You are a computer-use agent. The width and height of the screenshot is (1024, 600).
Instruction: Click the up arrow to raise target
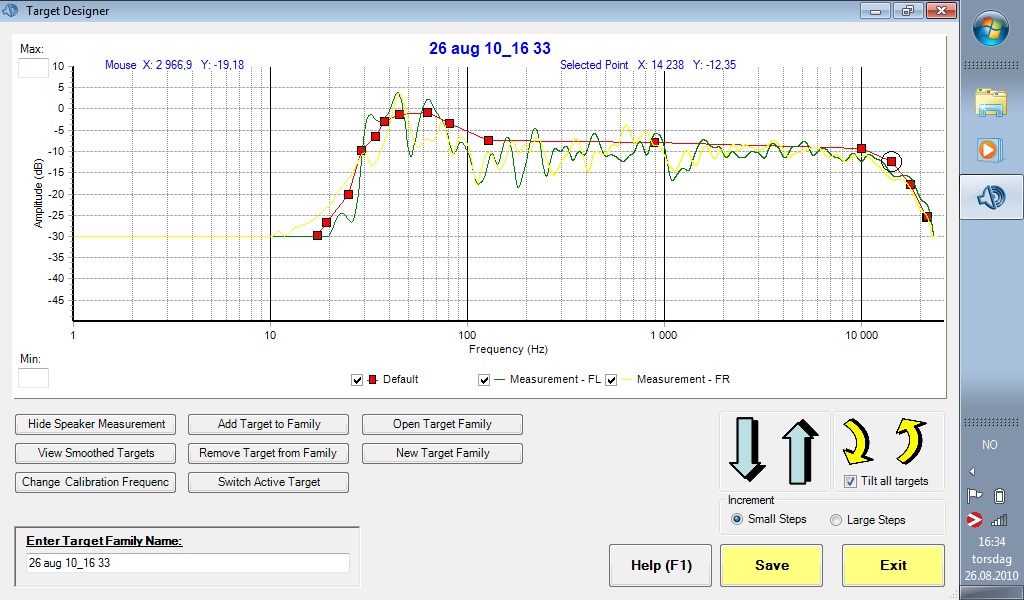(x=800, y=450)
